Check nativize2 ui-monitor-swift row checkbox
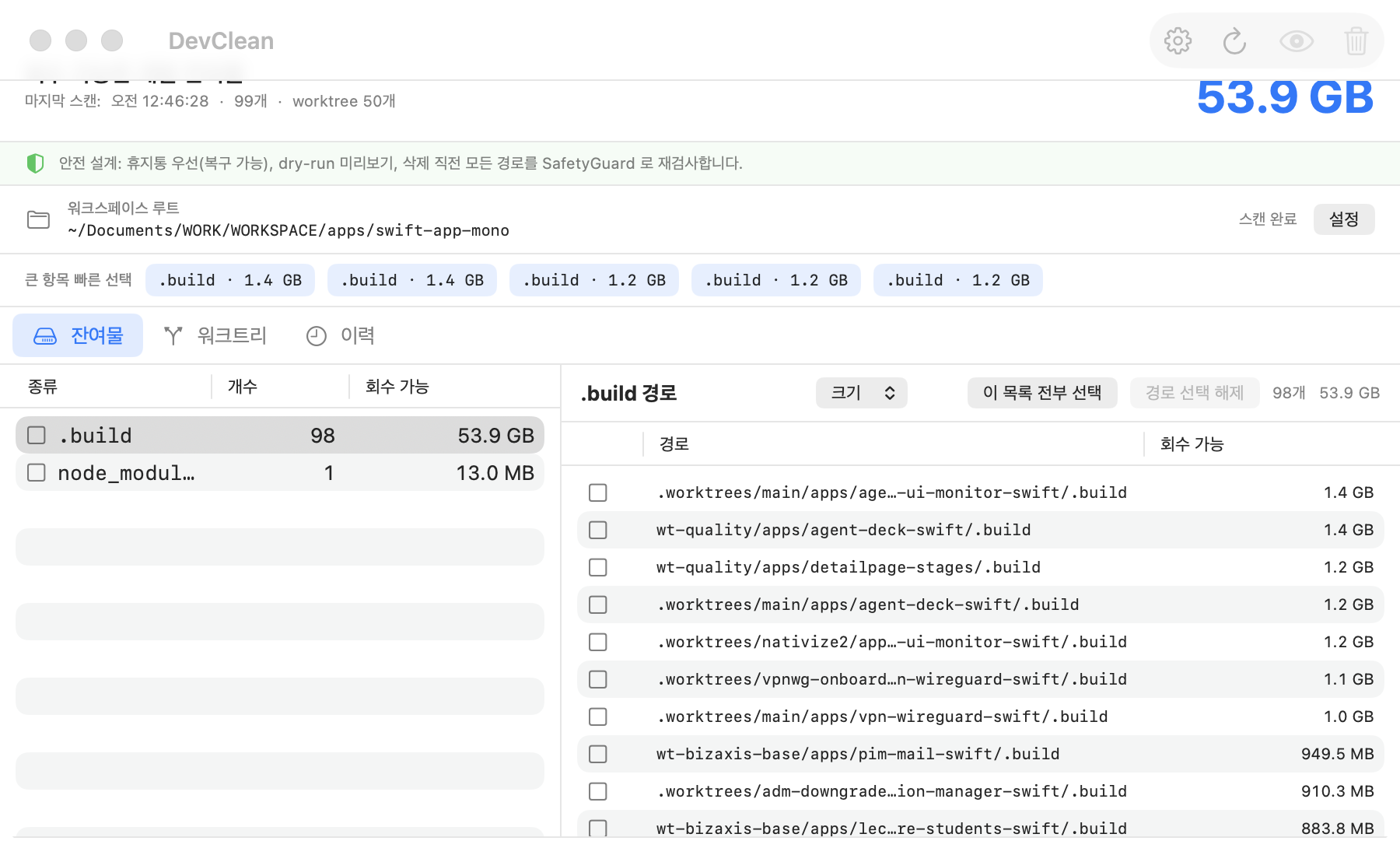This screenshot has height=848, width=1400. pos(598,642)
